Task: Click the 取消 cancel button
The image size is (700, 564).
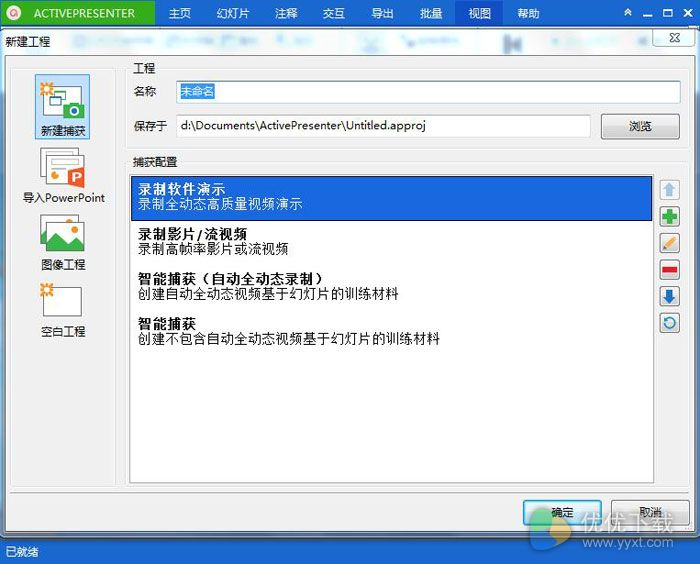Action: 650,512
